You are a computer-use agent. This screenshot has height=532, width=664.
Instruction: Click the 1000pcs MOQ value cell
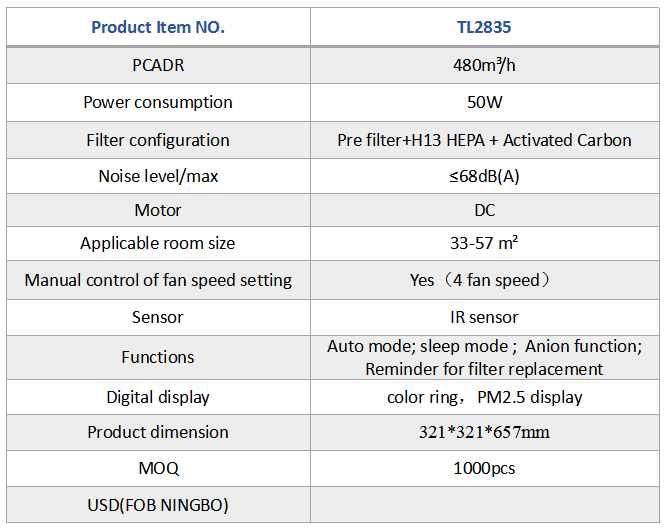484,468
